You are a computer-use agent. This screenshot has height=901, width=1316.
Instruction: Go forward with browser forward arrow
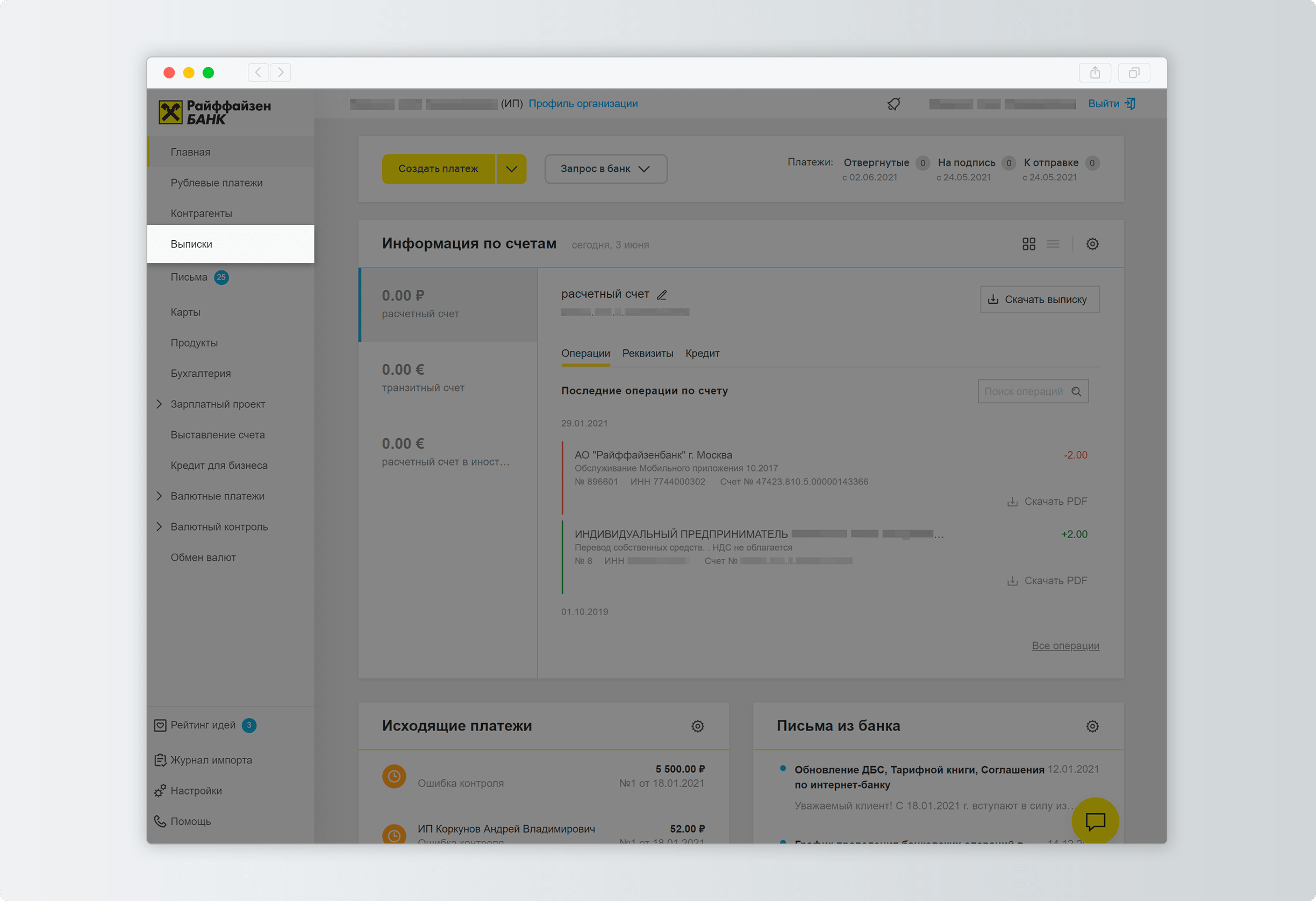pos(280,73)
